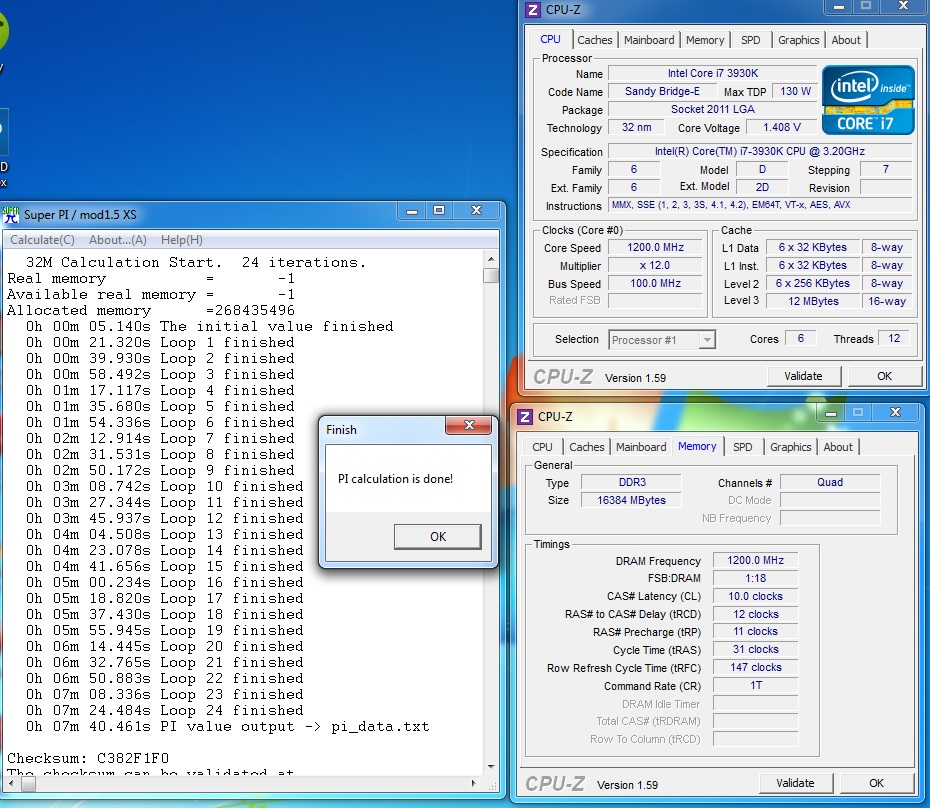Close the lower CPU-Z Memory window
Viewport: 930px width, 808px height.
896,412
